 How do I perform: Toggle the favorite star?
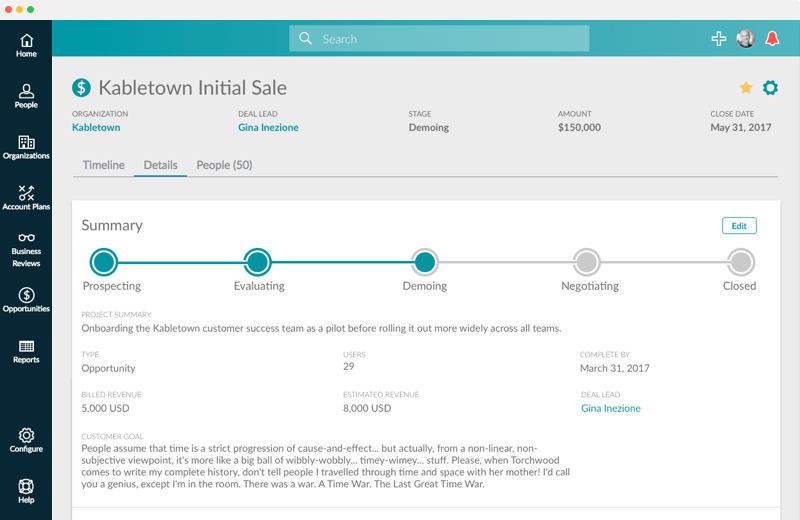pyautogui.click(x=745, y=88)
